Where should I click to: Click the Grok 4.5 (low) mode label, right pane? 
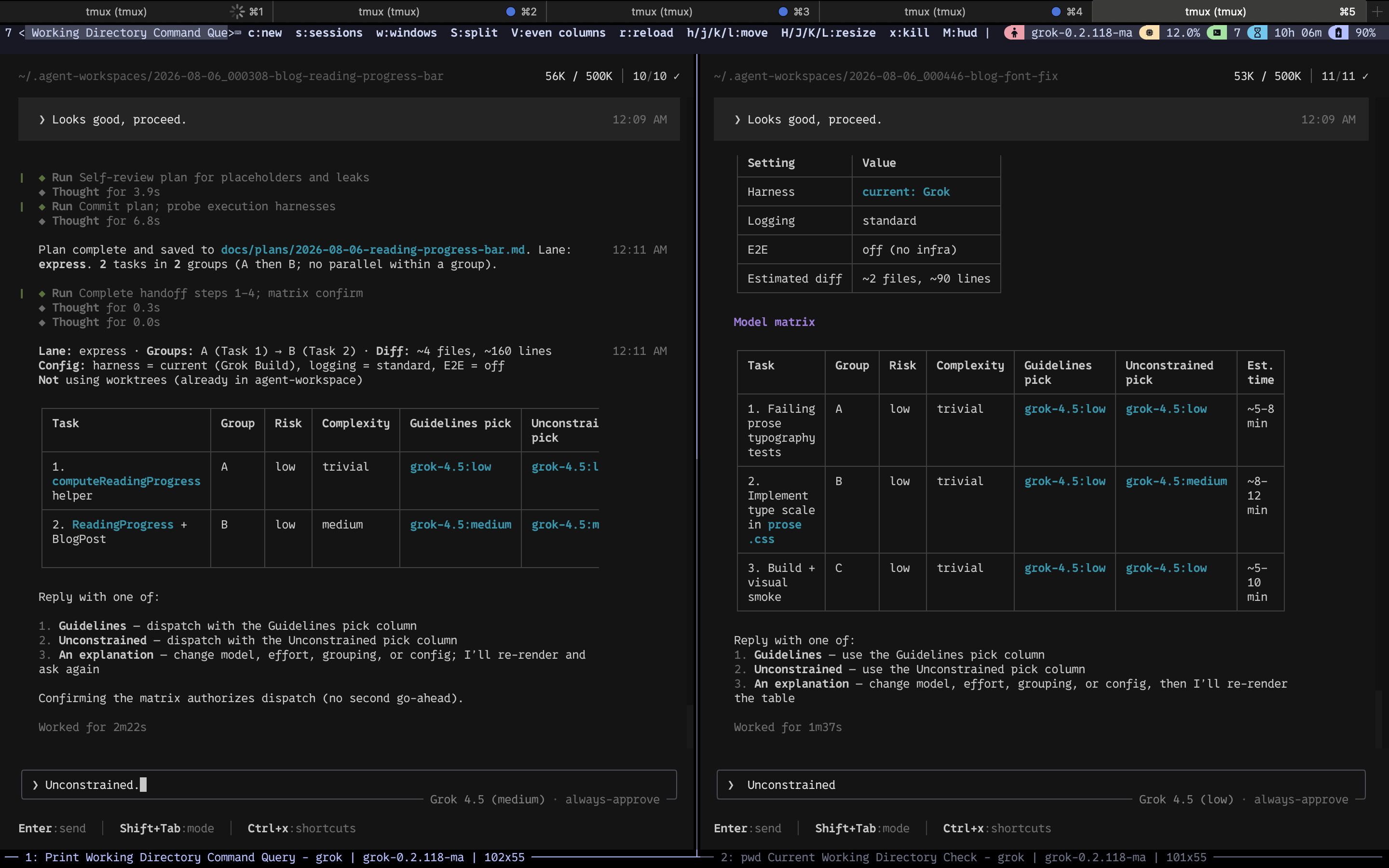pos(1186,800)
